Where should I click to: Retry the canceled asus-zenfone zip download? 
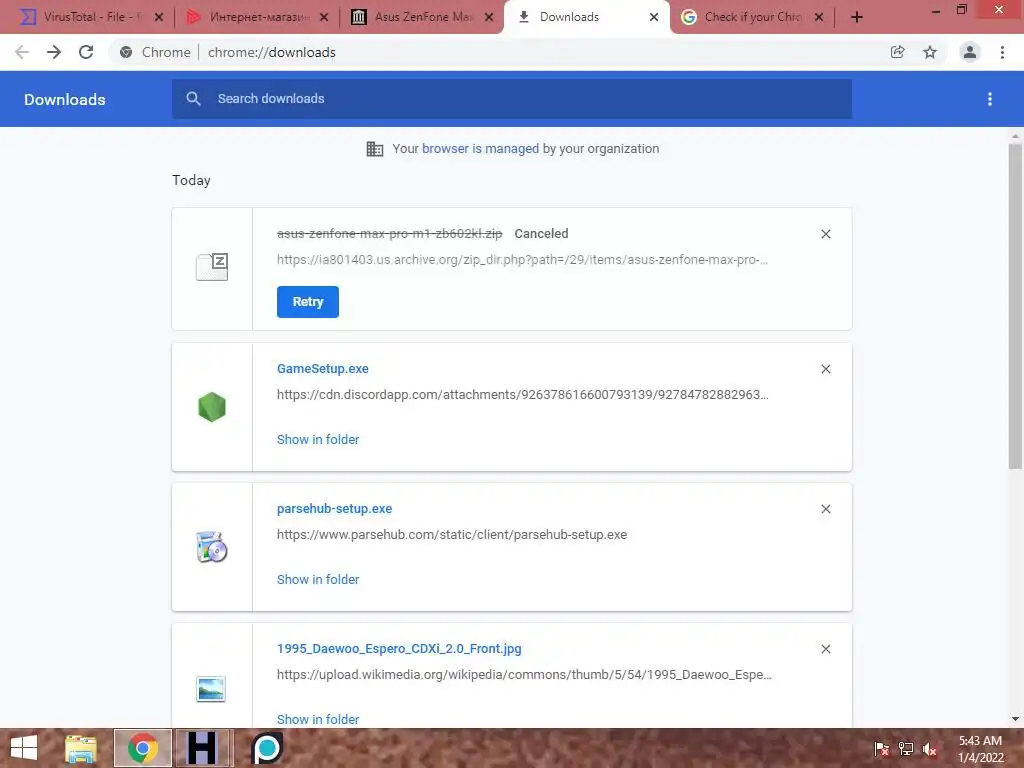308,302
